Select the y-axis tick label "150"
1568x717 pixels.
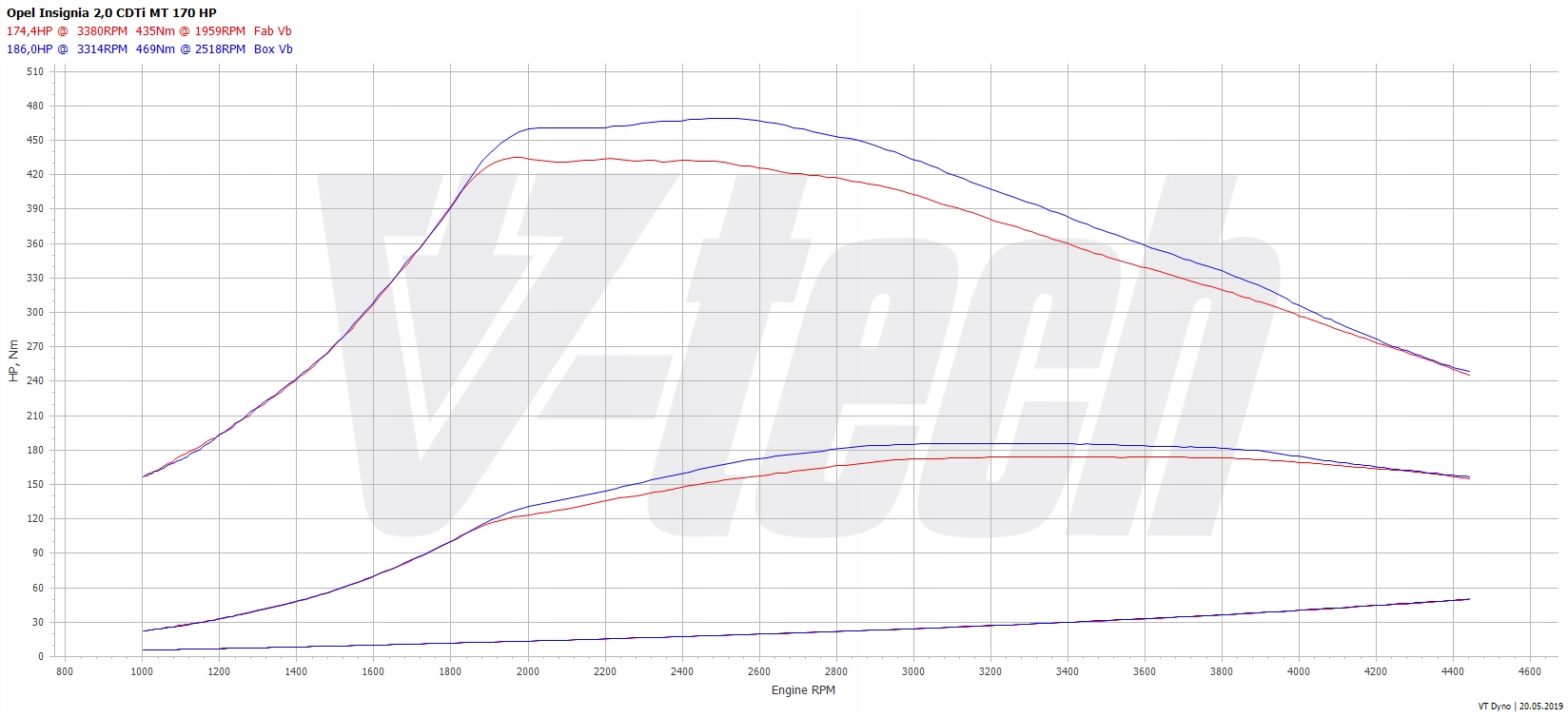point(34,484)
